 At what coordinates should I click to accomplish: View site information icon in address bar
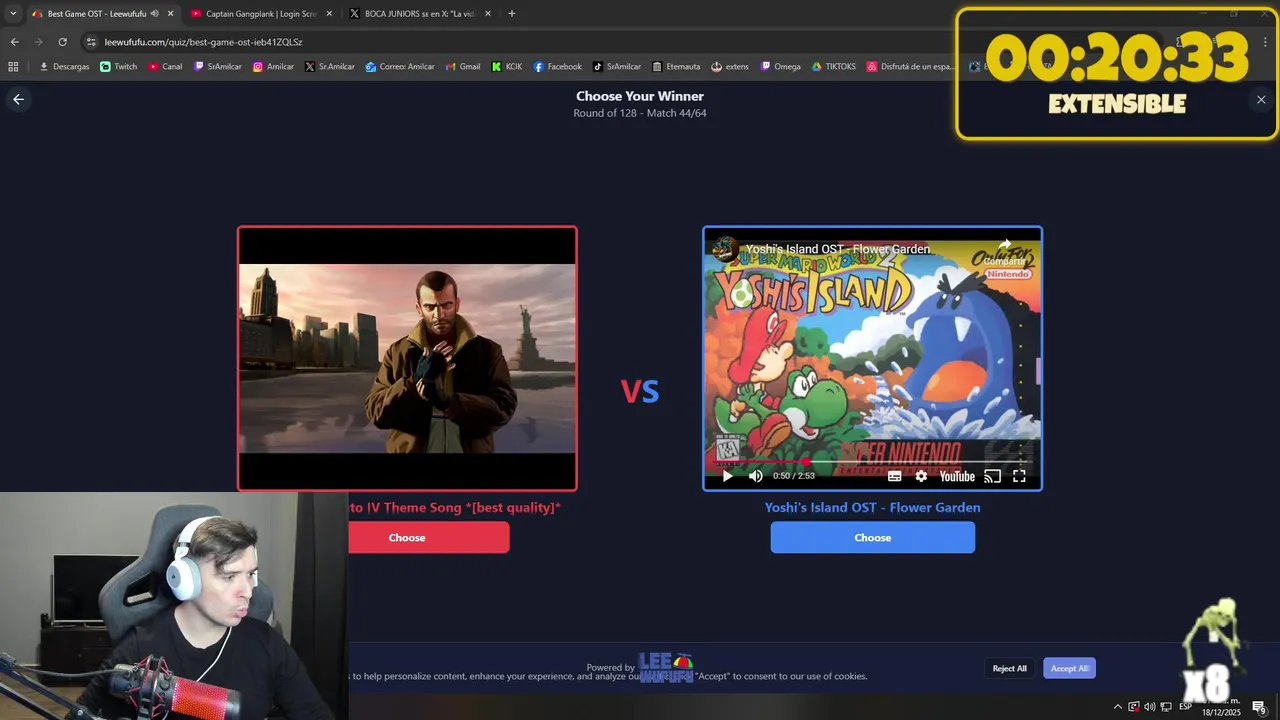(91, 42)
